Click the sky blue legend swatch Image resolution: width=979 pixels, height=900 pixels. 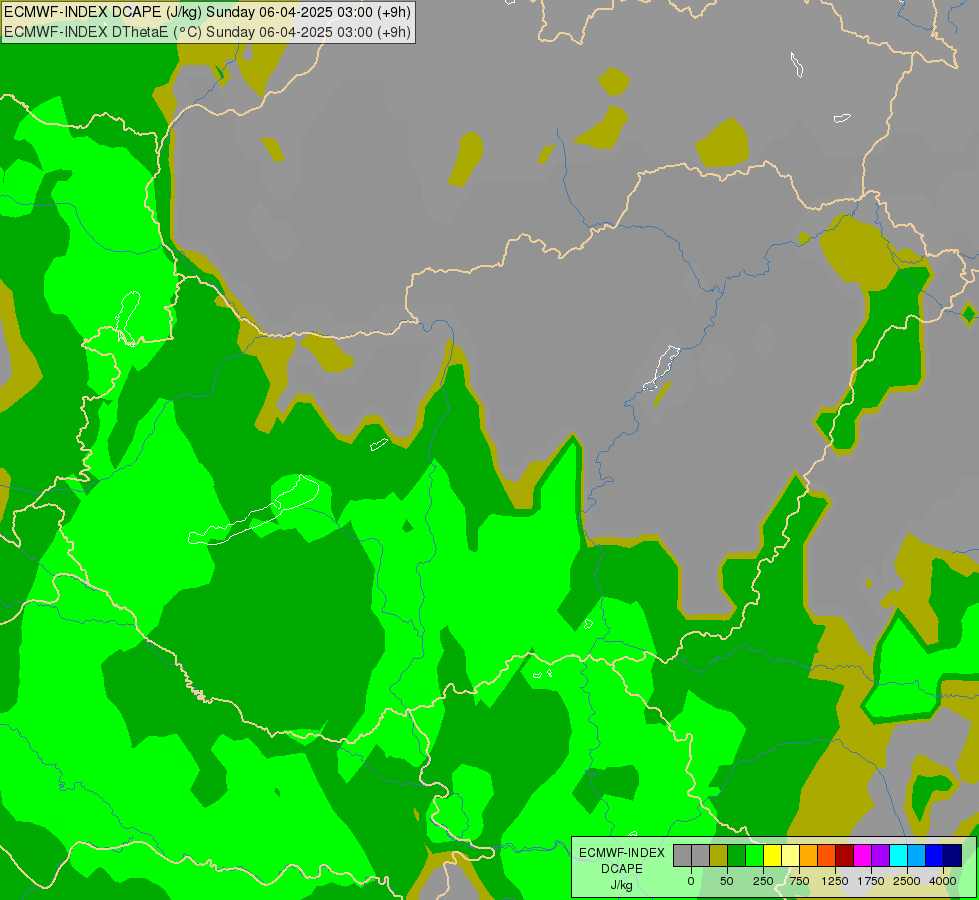point(917,856)
